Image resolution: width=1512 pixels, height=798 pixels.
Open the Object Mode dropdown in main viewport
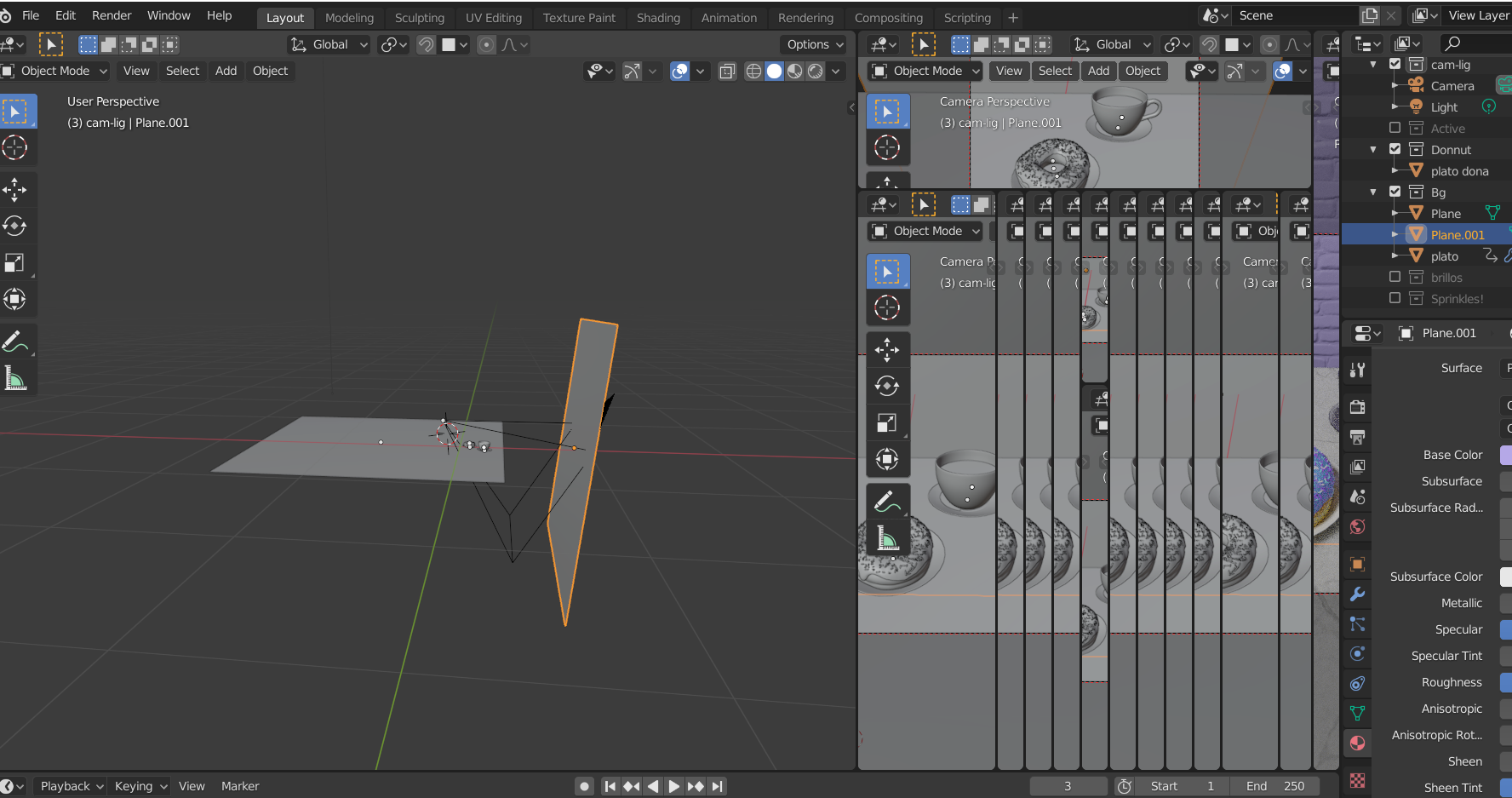(55, 71)
